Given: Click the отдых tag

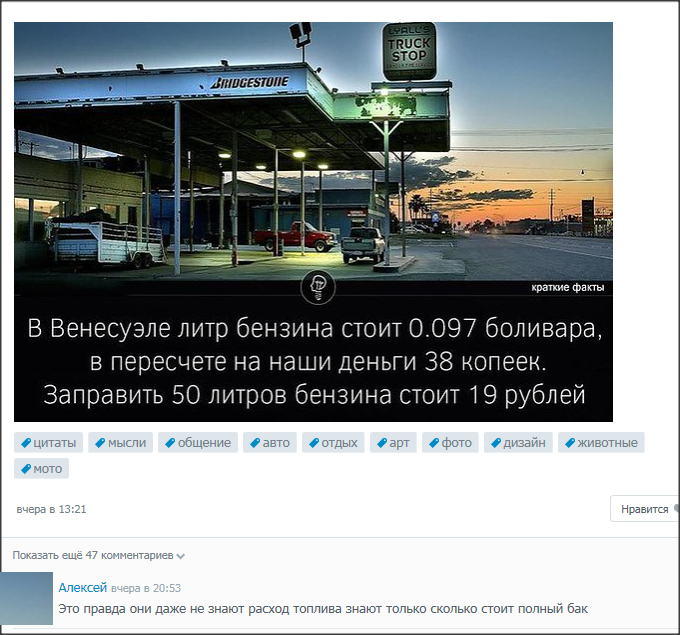Looking at the screenshot, I should click(x=333, y=443).
